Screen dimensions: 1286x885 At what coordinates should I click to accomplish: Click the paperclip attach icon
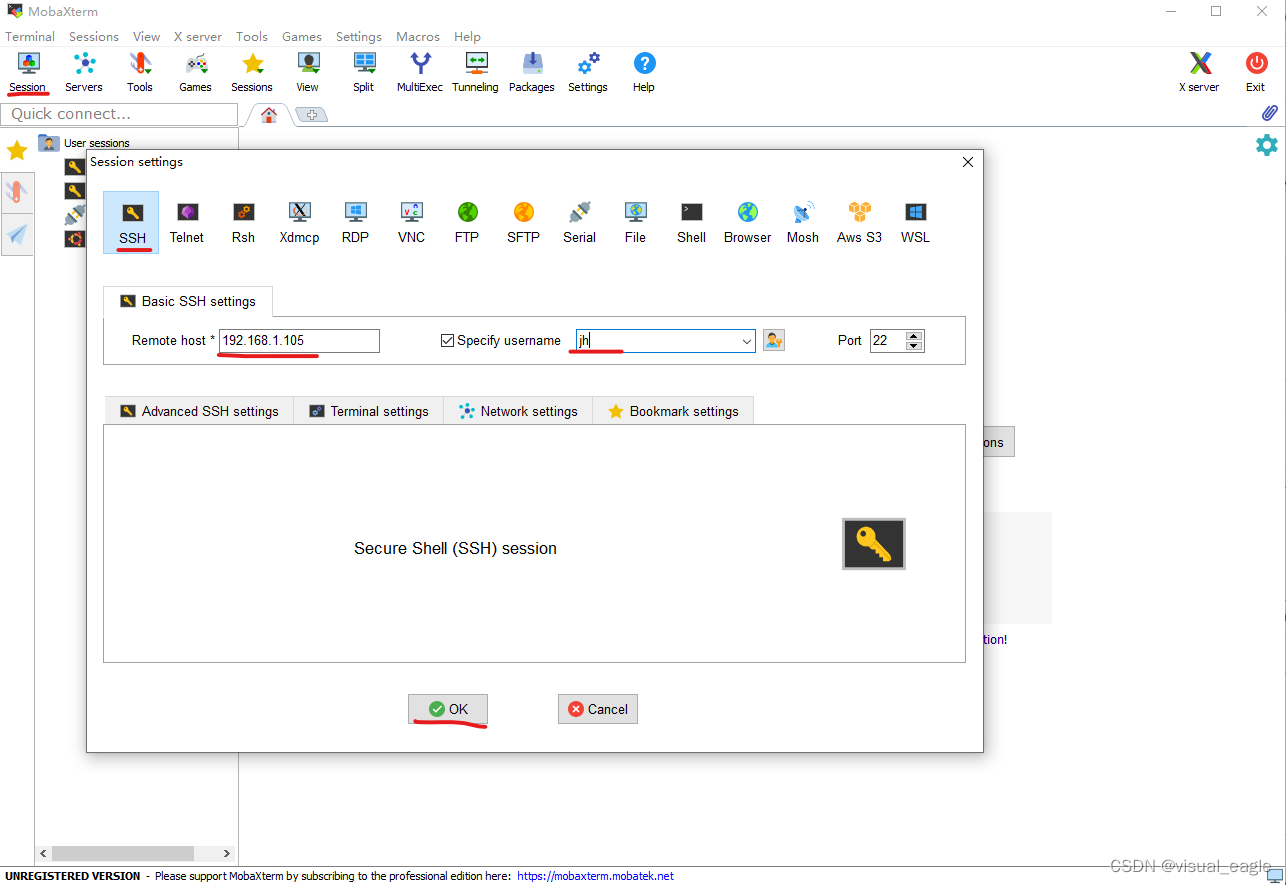point(1269,113)
